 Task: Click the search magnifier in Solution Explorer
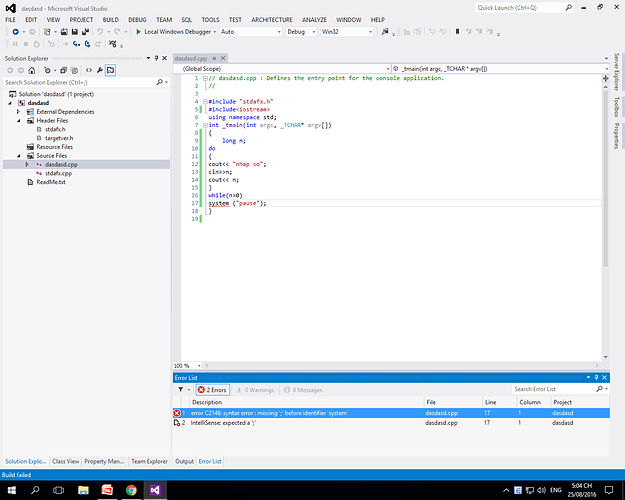pos(159,83)
